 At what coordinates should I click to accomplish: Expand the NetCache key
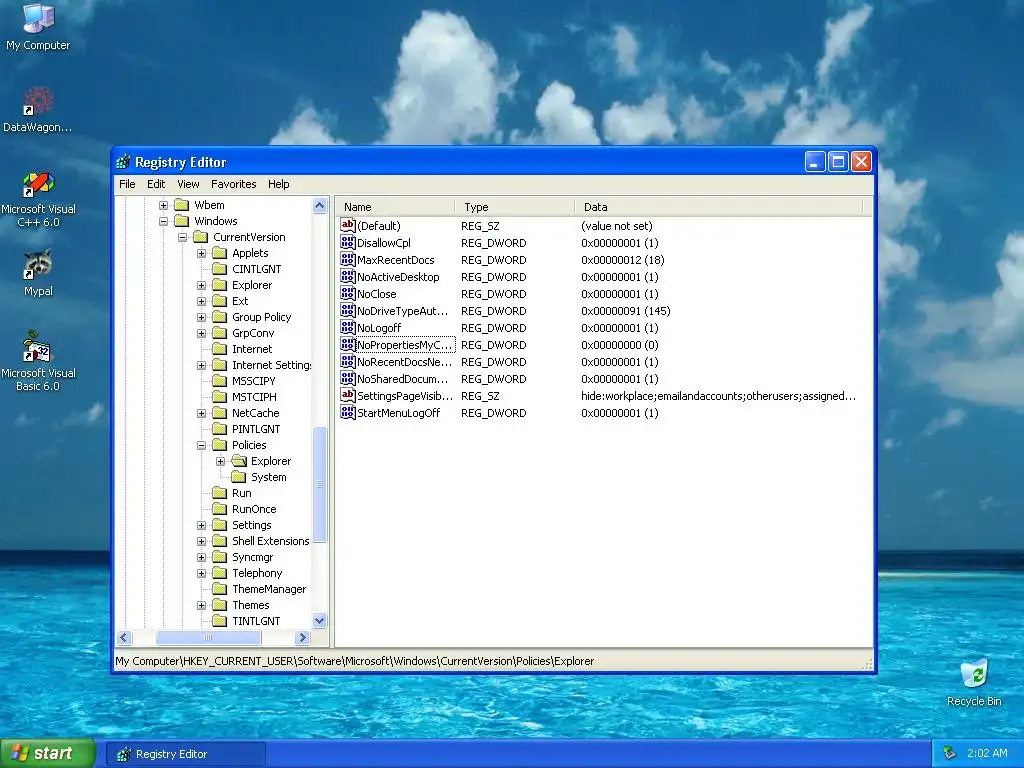(x=201, y=413)
